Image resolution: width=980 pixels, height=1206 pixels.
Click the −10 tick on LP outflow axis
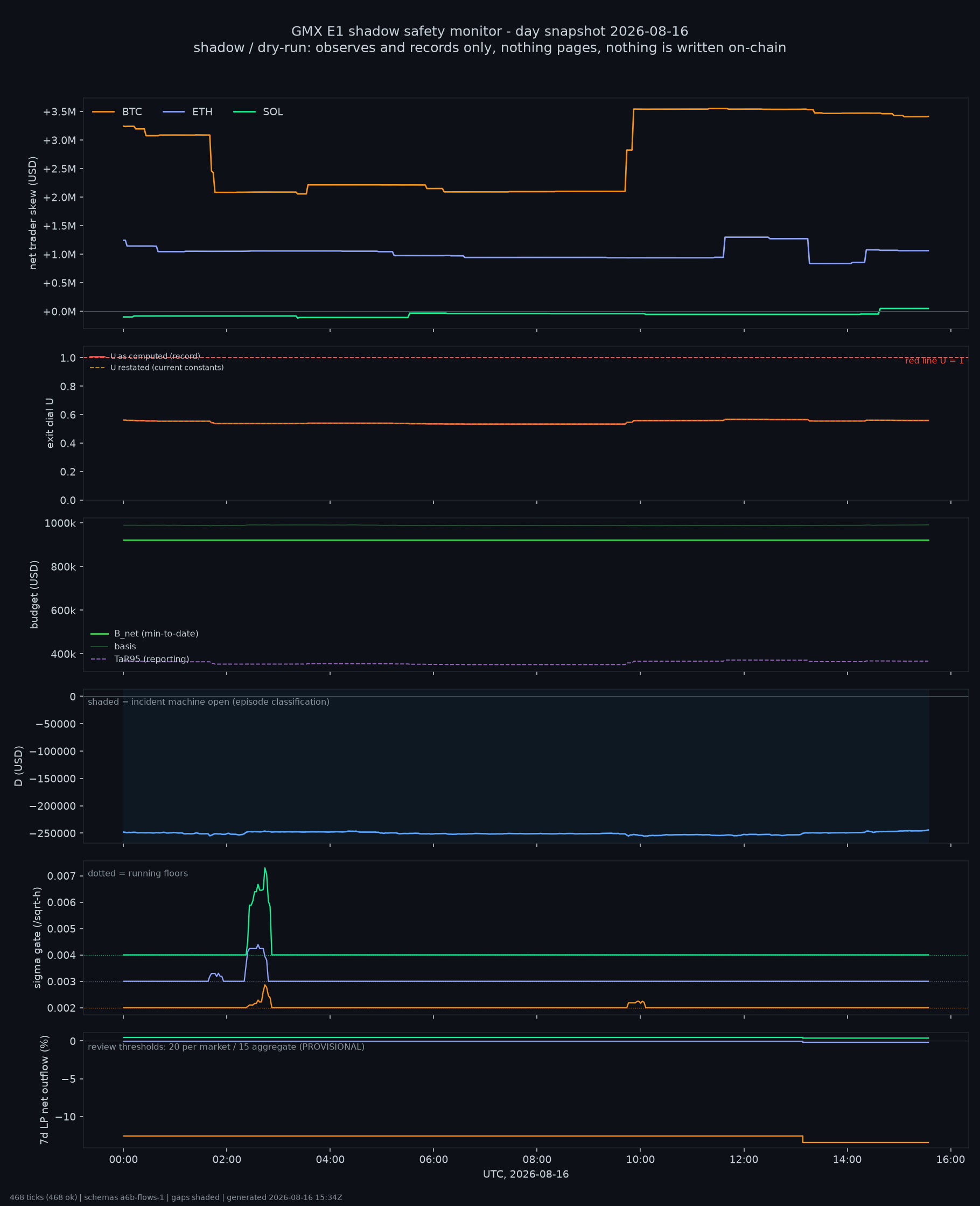point(66,1117)
